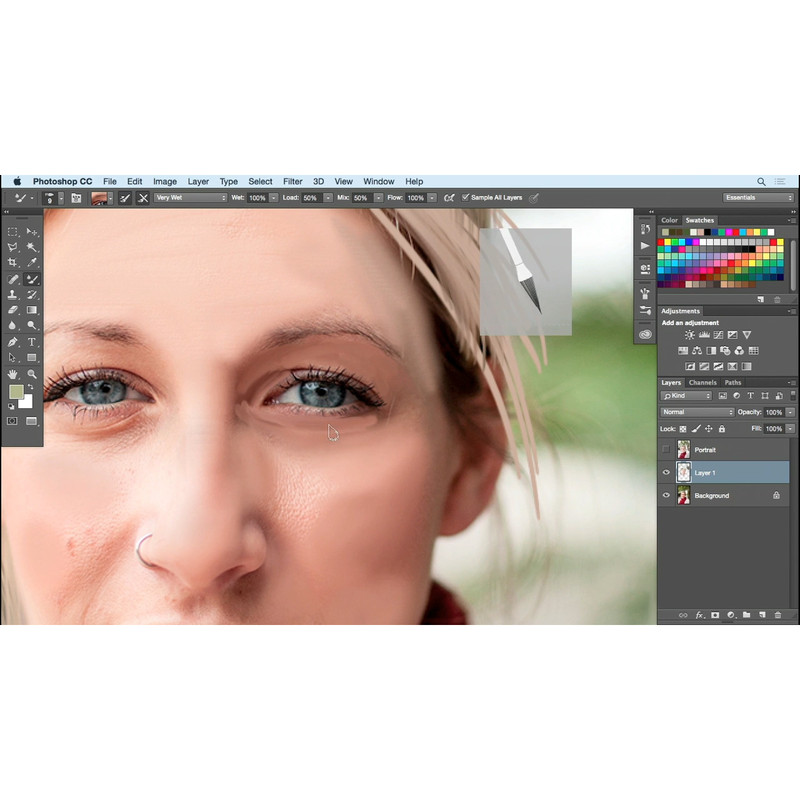
Task: Choose the Magic Wand tool
Action: [32, 246]
